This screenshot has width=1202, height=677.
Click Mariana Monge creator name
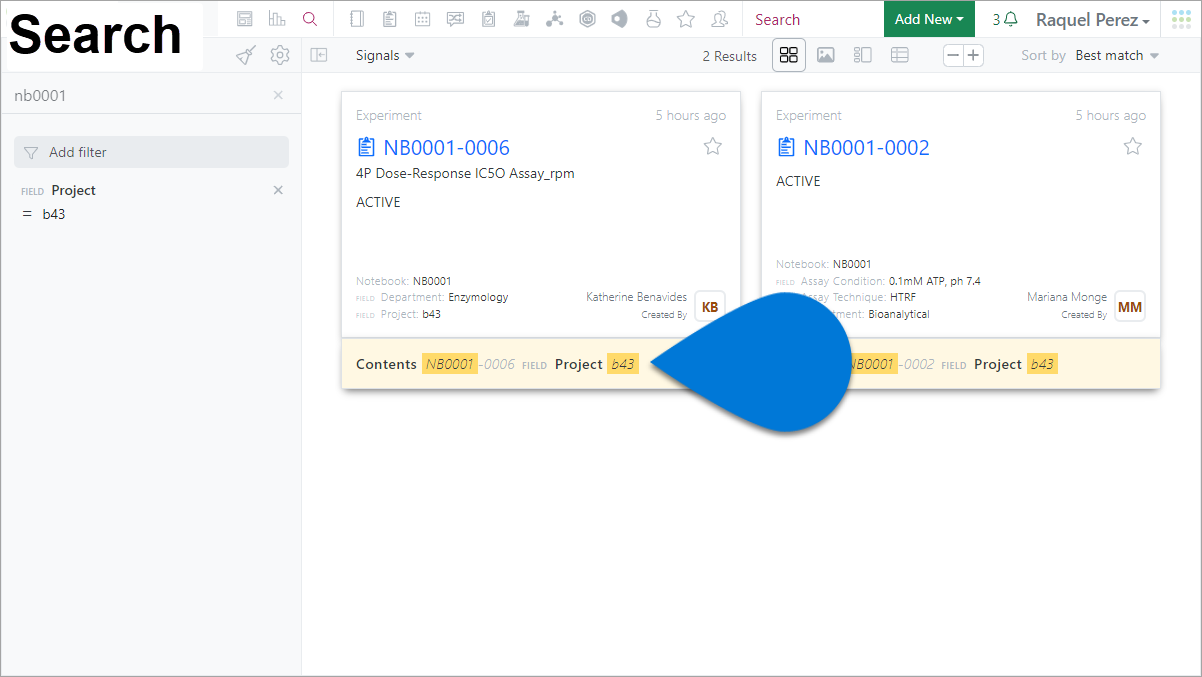[x=1067, y=297]
